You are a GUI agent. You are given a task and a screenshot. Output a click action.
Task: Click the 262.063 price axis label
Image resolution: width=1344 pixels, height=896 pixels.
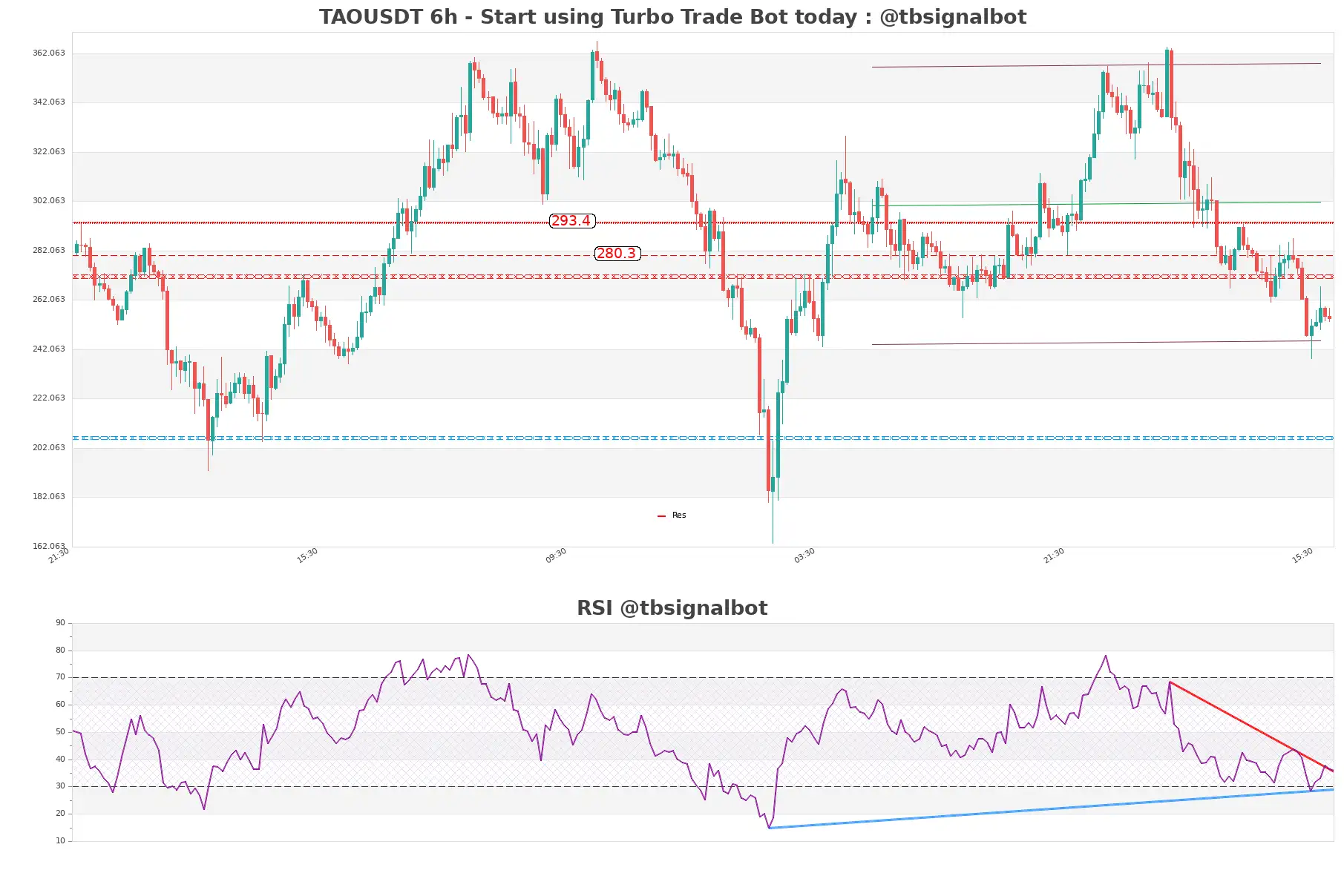(x=49, y=300)
